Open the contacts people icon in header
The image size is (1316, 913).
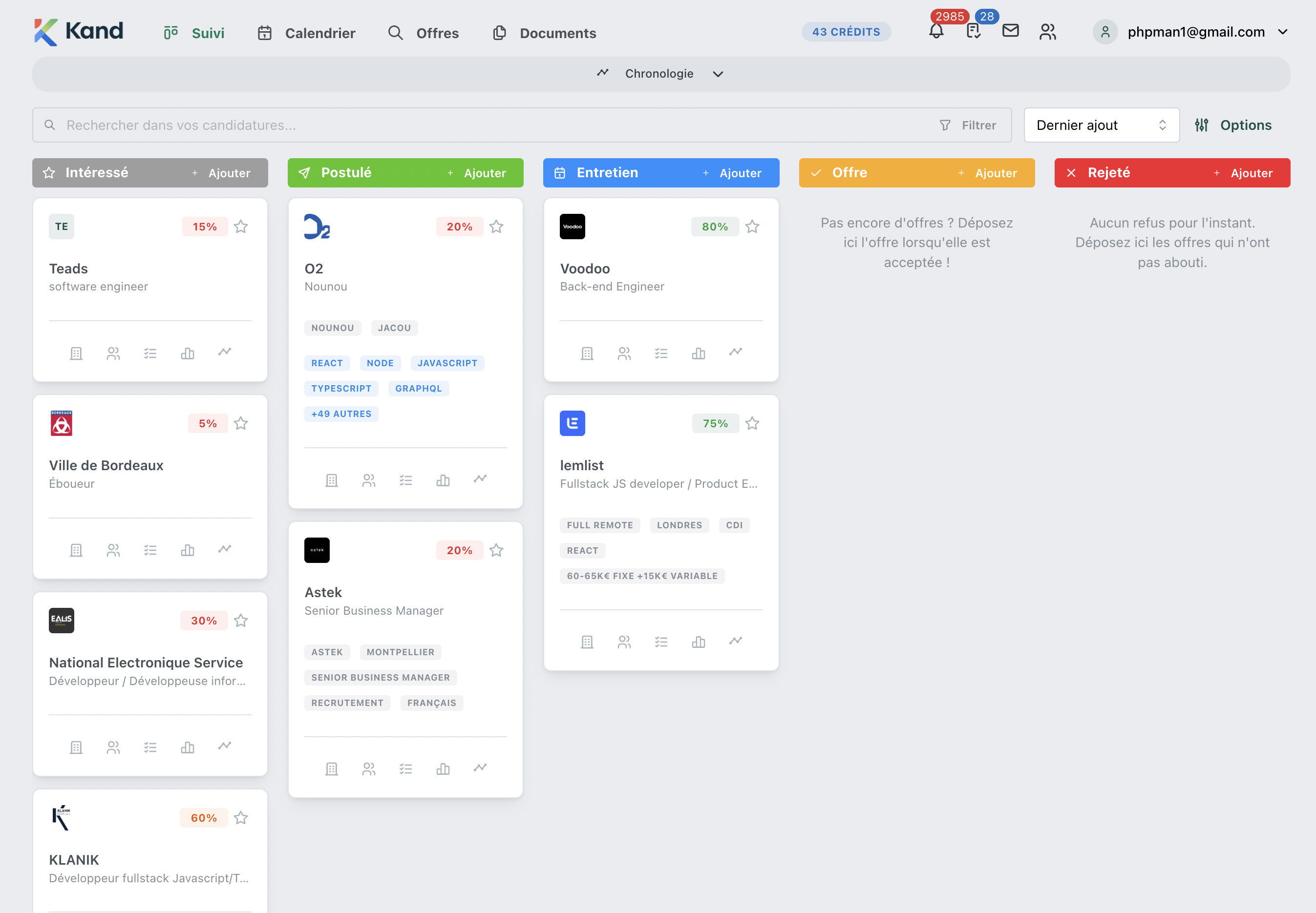click(1047, 31)
